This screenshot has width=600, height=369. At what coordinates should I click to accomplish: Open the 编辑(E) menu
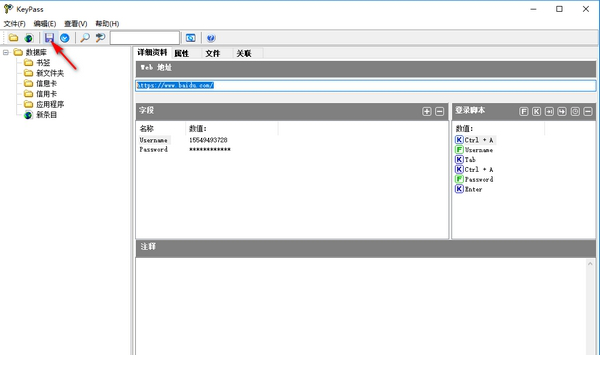click(x=45, y=24)
